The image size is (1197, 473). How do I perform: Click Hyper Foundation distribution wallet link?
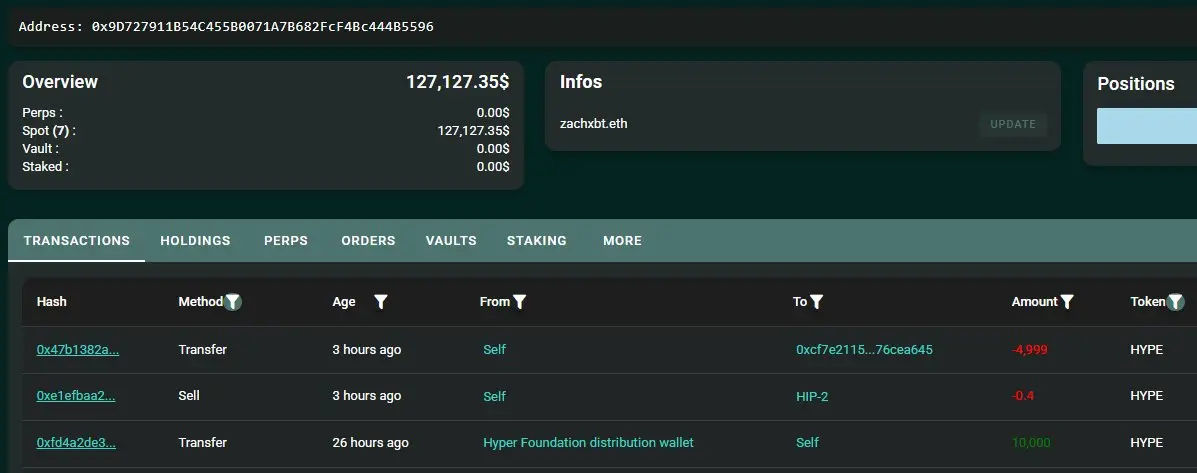(x=588, y=442)
